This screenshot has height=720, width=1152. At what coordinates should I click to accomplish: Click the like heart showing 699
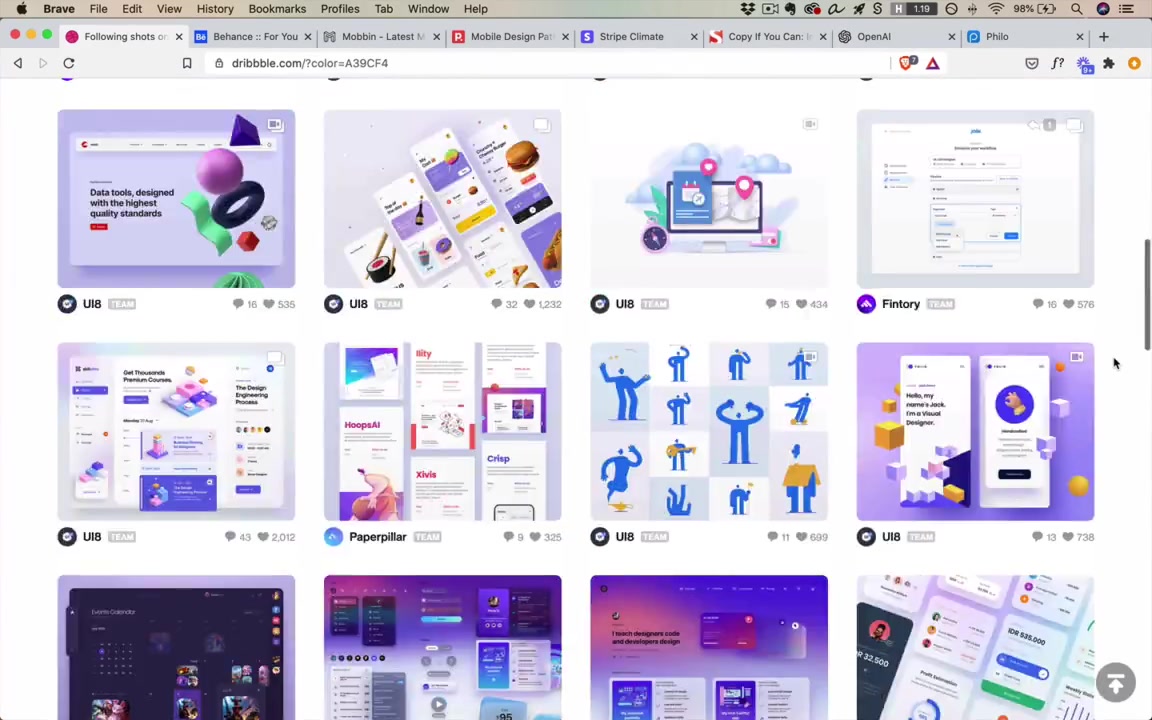click(801, 537)
